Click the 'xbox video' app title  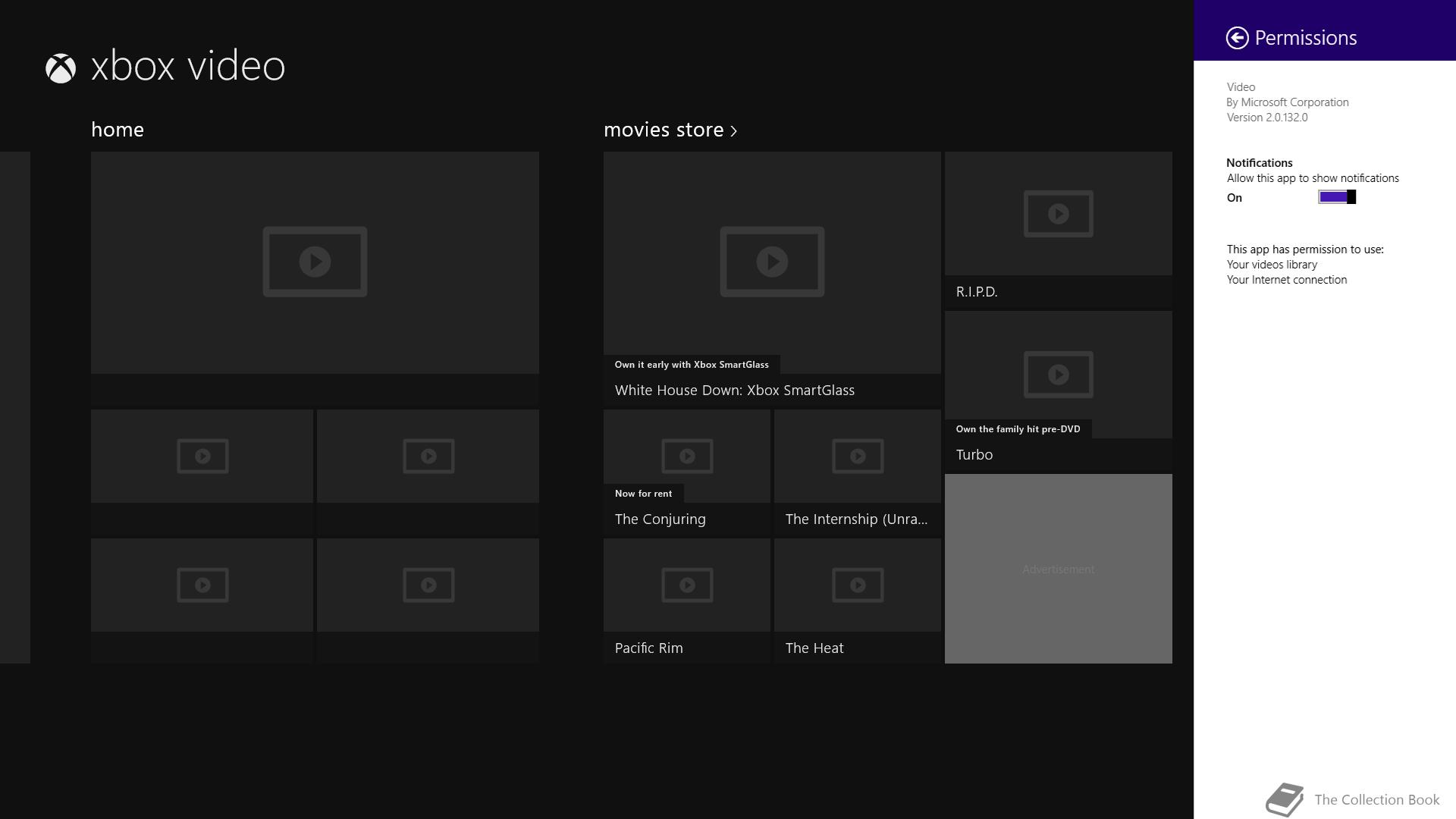188,66
